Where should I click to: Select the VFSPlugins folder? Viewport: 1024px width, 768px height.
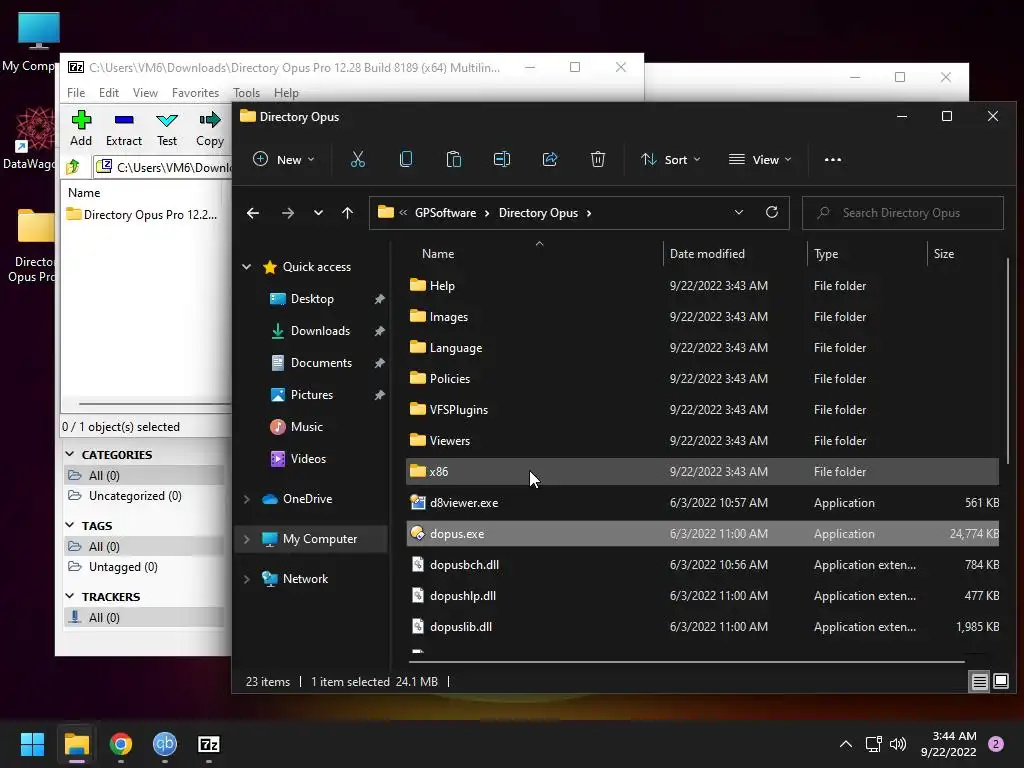tap(458, 409)
